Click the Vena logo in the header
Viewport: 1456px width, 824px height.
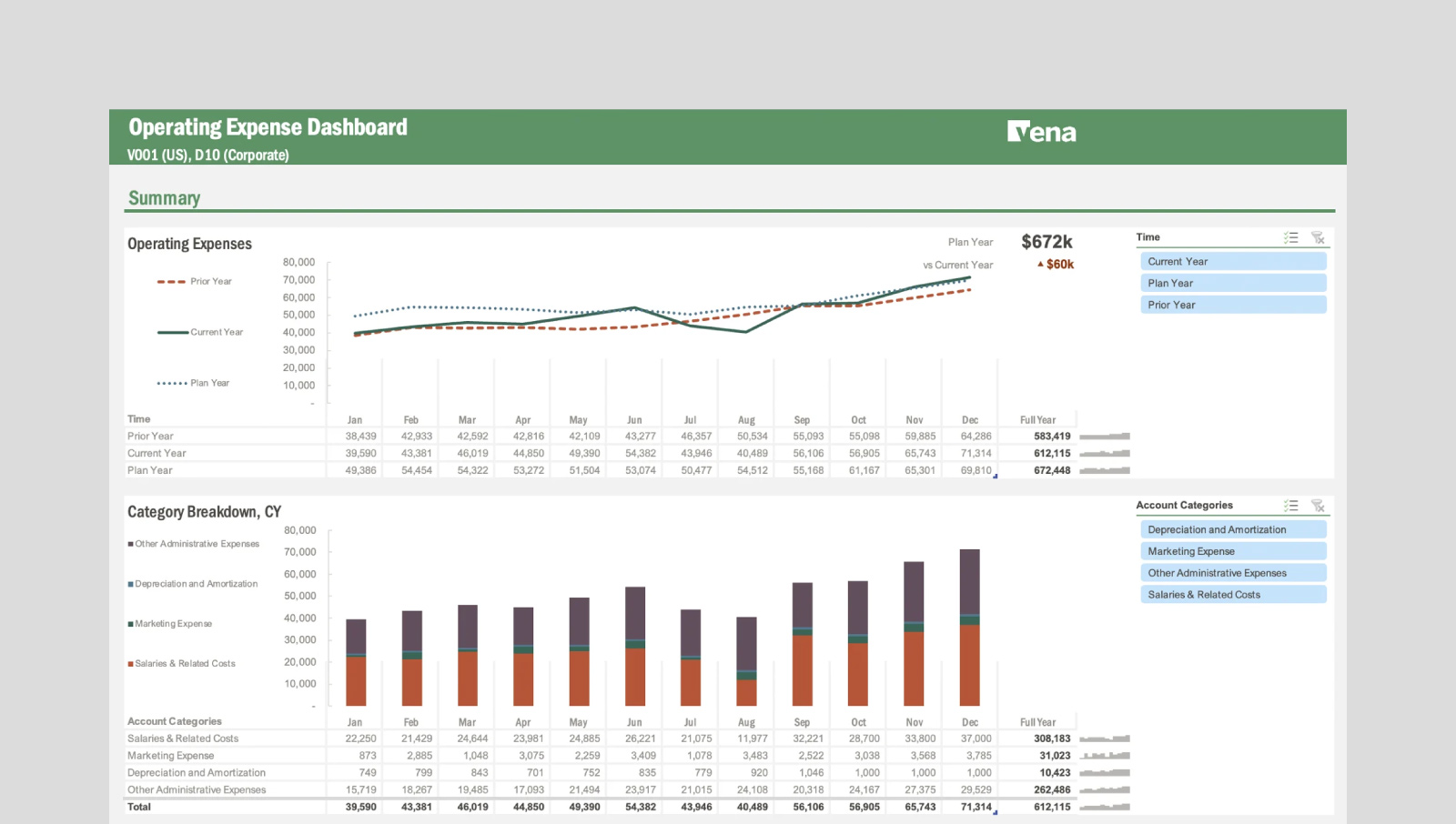[1043, 132]
